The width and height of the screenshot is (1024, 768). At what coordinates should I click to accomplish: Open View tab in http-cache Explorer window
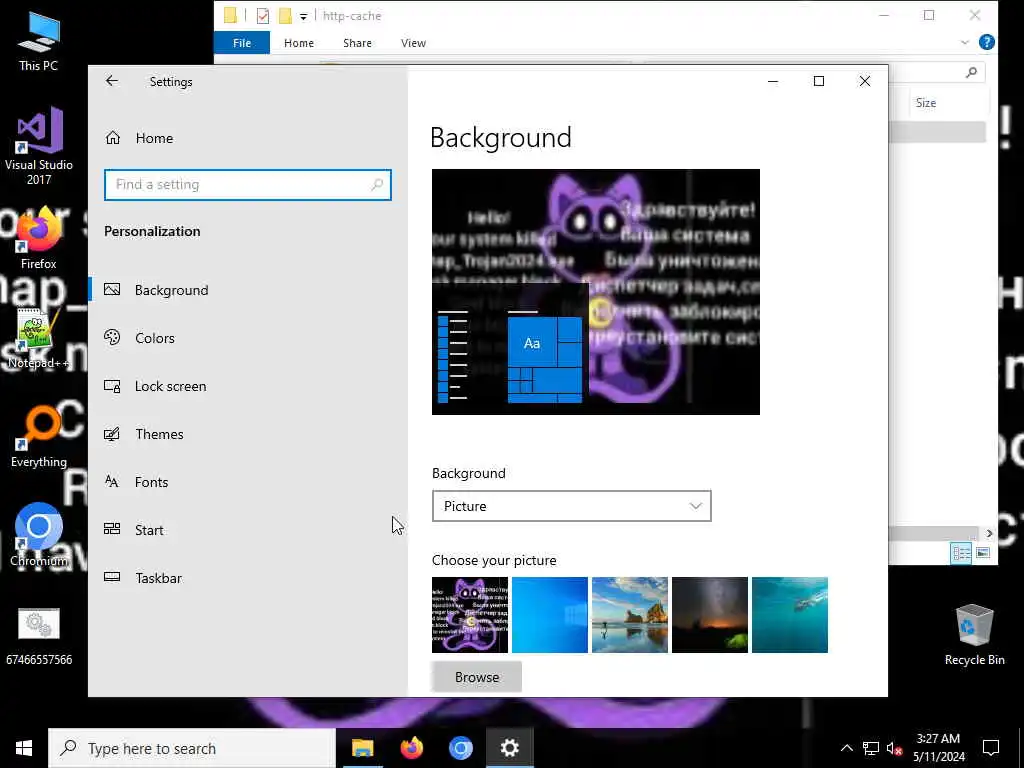coord(413,43)
